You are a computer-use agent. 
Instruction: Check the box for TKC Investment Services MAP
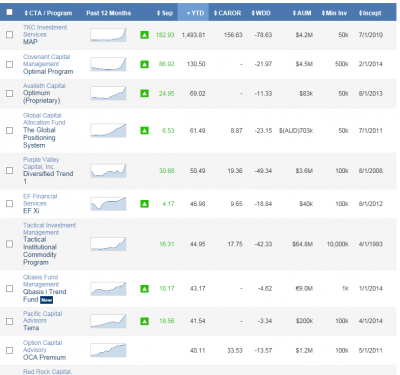click(10, 35)
